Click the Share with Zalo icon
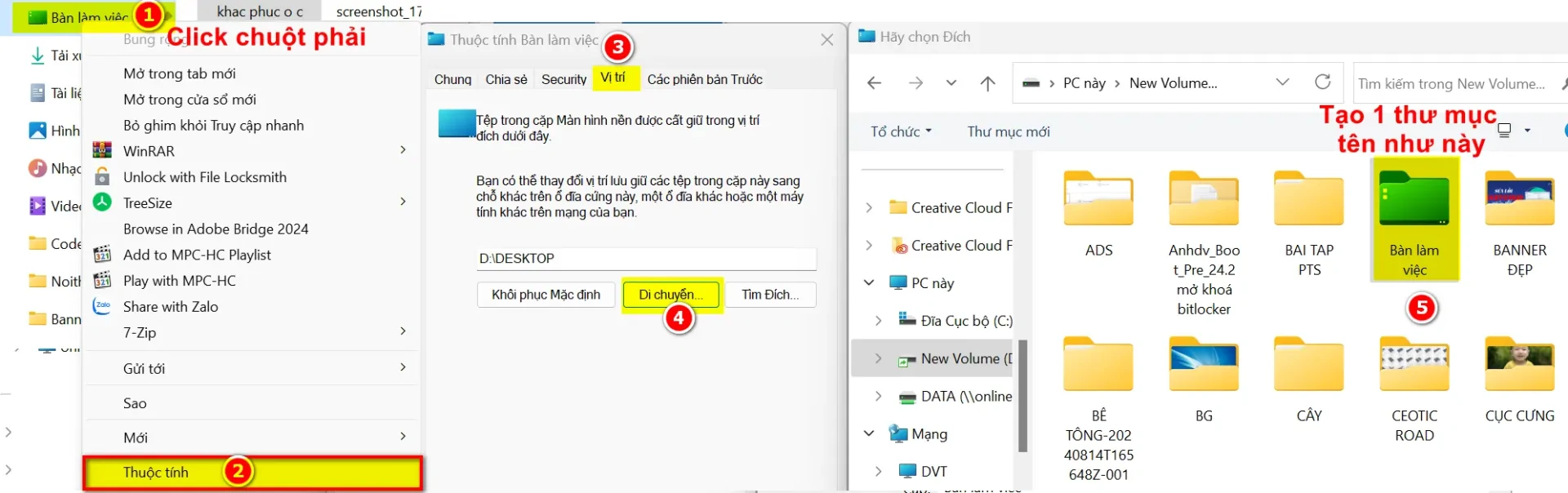Screen dimensions: 1568x493 coord(102,307)
